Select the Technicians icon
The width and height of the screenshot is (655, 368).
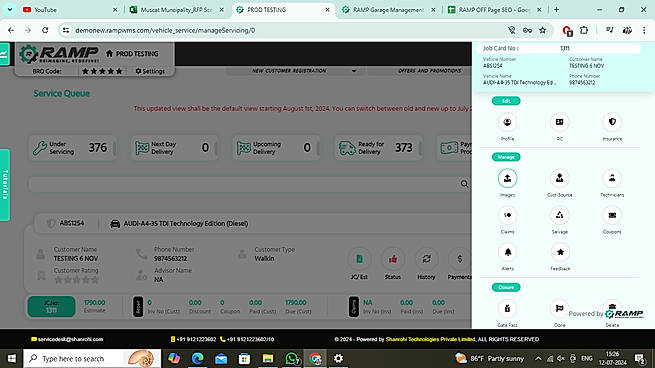pos(612,178)
